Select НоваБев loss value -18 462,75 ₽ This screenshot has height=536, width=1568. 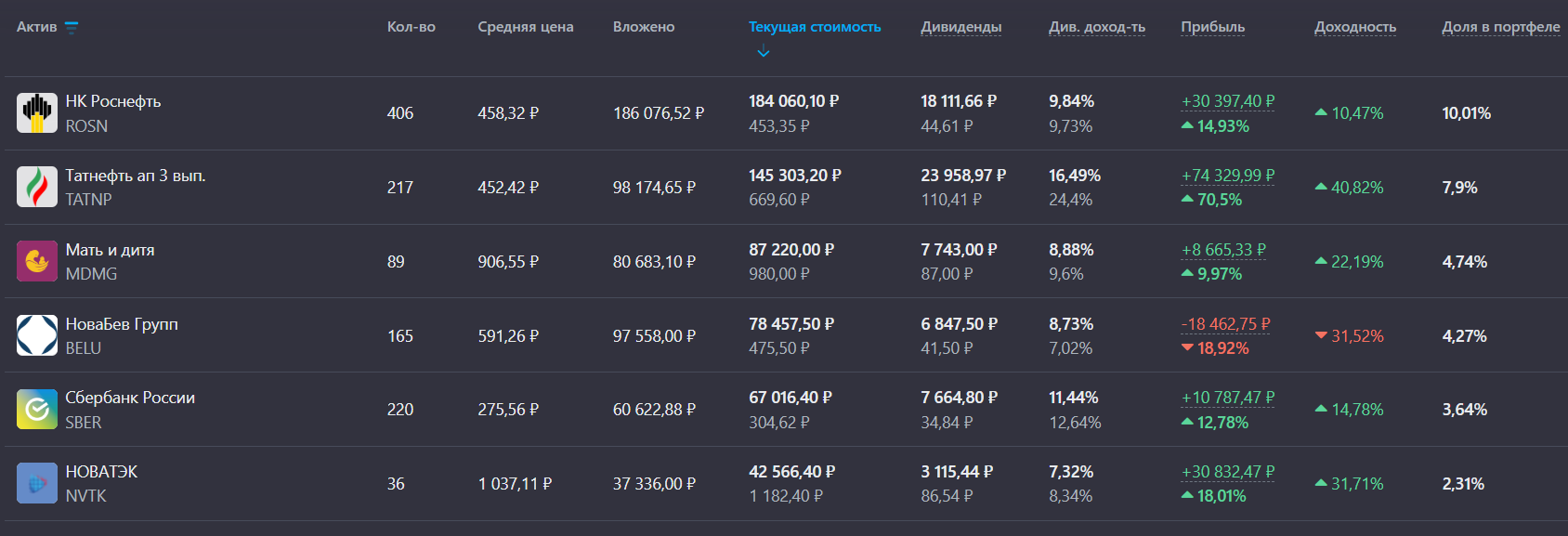[1226, 324]
